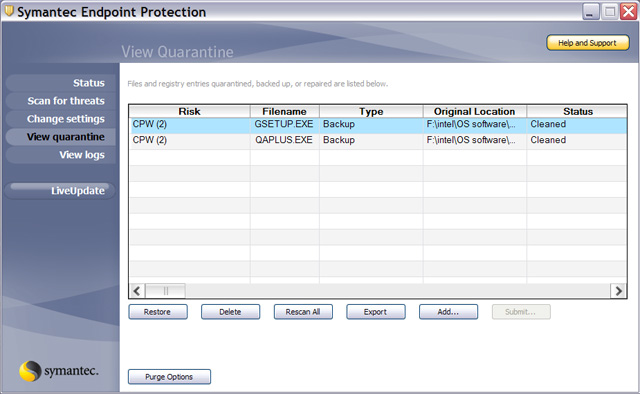
Task: Delete the selected quarantine entry
Action: tap(231, 312)
